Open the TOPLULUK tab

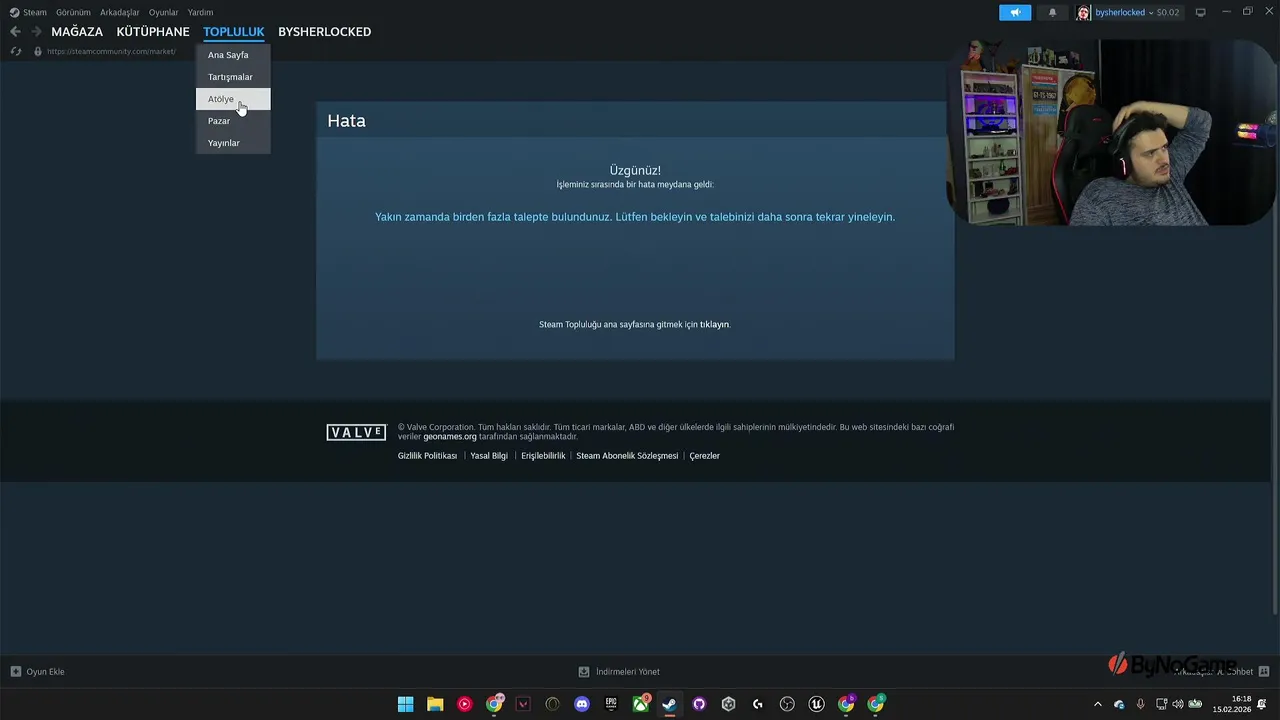coord(234,32)
